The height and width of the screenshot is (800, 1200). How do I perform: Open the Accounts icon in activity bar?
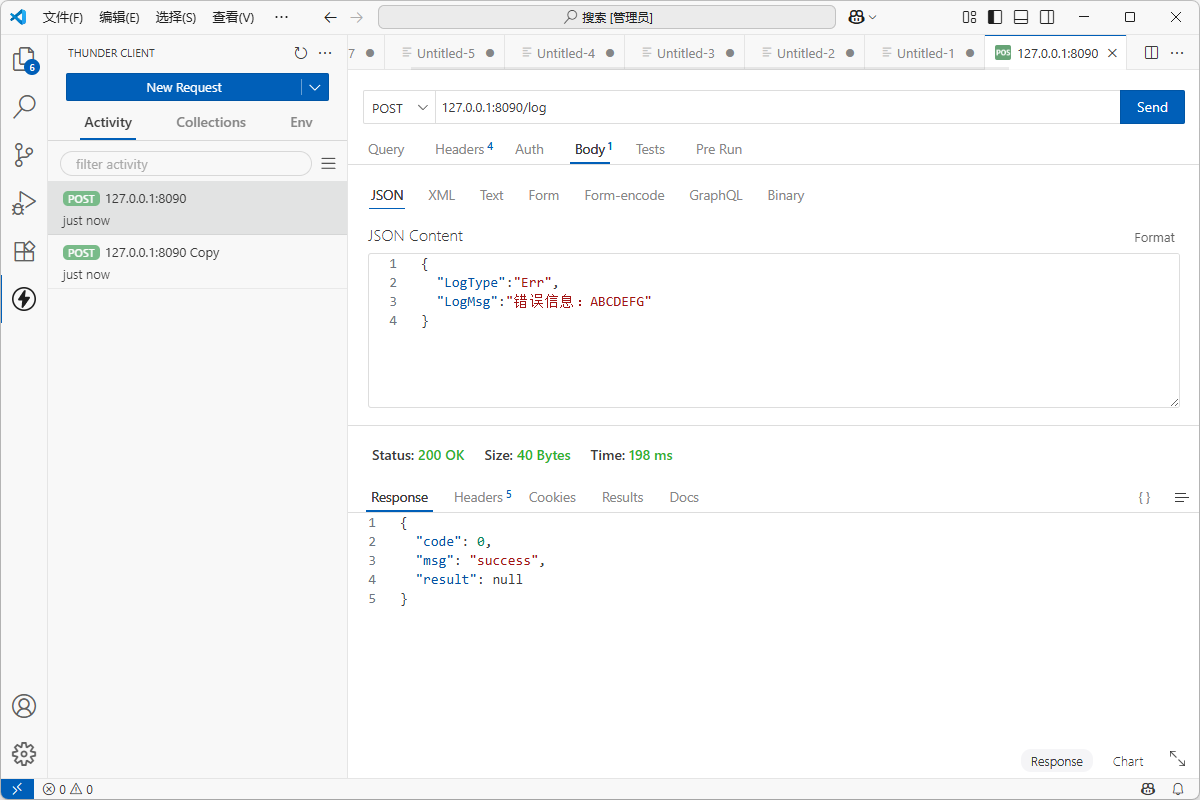(24, 706)
